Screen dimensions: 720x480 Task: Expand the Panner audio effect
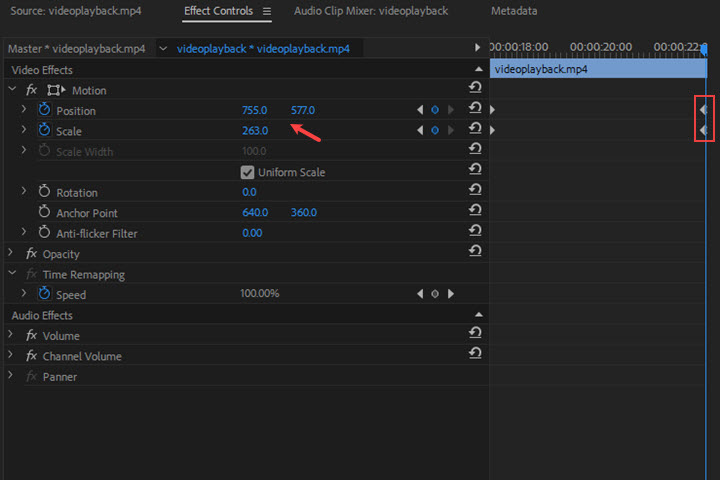(x=10, y=375)
